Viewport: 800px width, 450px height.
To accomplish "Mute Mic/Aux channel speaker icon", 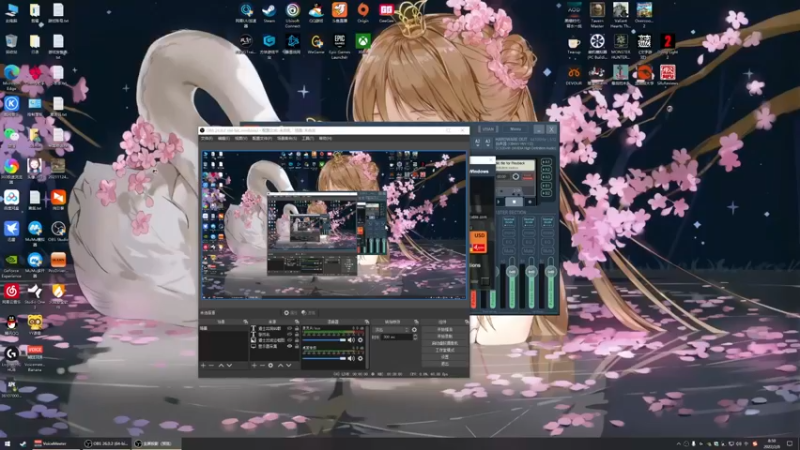I will pyautogui.click(x=351, y=340).
